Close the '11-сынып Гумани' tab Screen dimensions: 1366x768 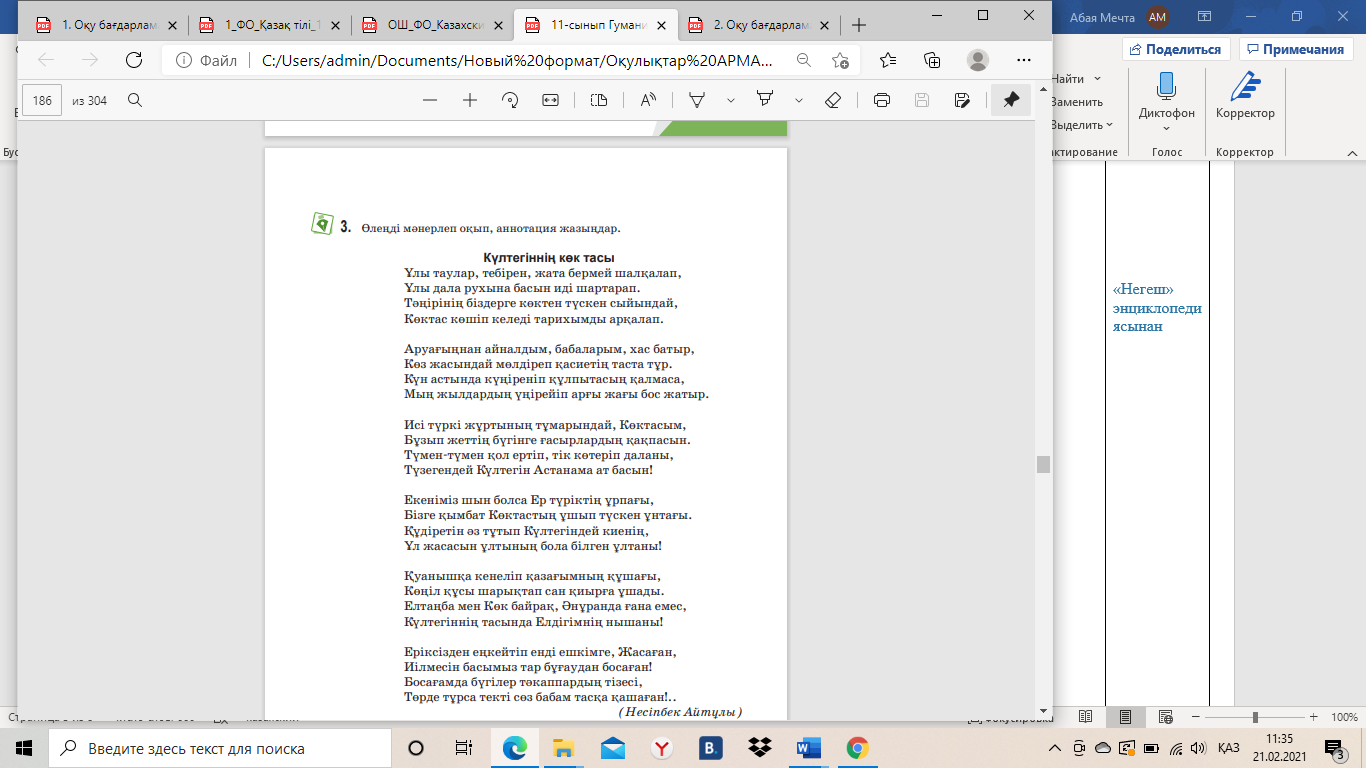660,25
